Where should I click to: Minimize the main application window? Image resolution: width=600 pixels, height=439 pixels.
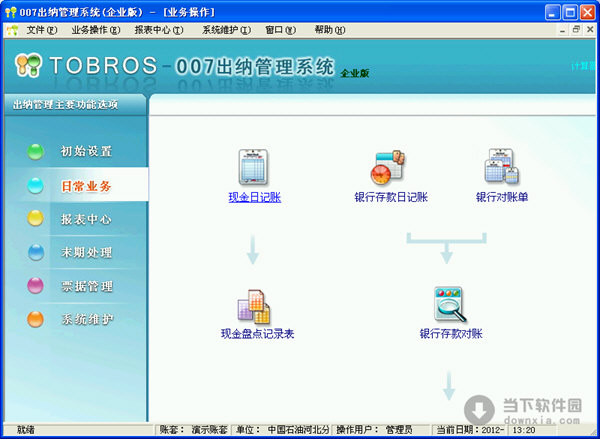point(553,13)
